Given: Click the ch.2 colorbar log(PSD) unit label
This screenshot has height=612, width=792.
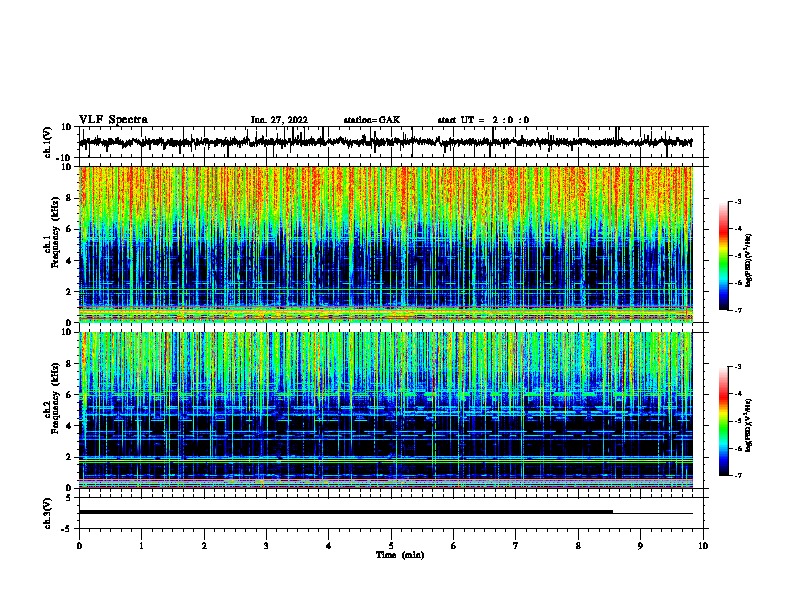Looking at the screenshot, I should 749,425.
